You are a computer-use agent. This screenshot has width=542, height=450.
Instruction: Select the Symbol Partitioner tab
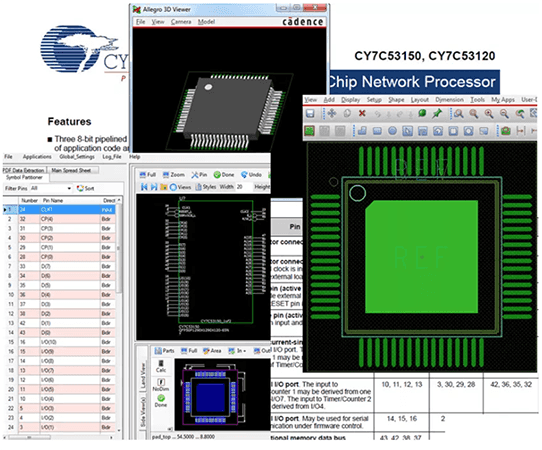coord(24,177)
